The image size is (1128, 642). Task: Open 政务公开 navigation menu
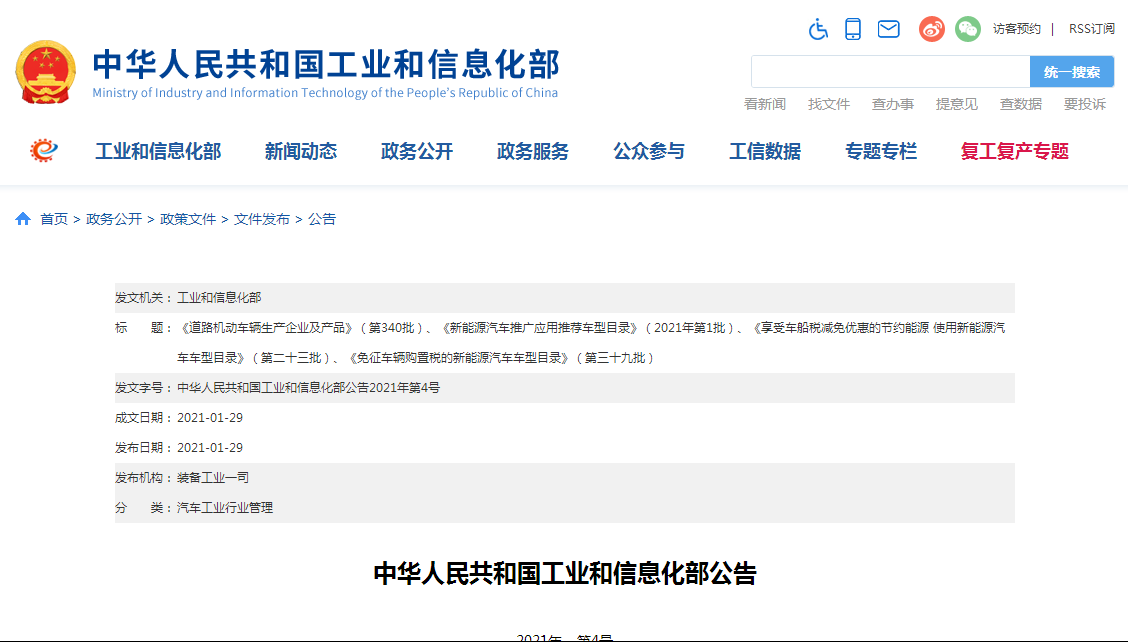417,151
